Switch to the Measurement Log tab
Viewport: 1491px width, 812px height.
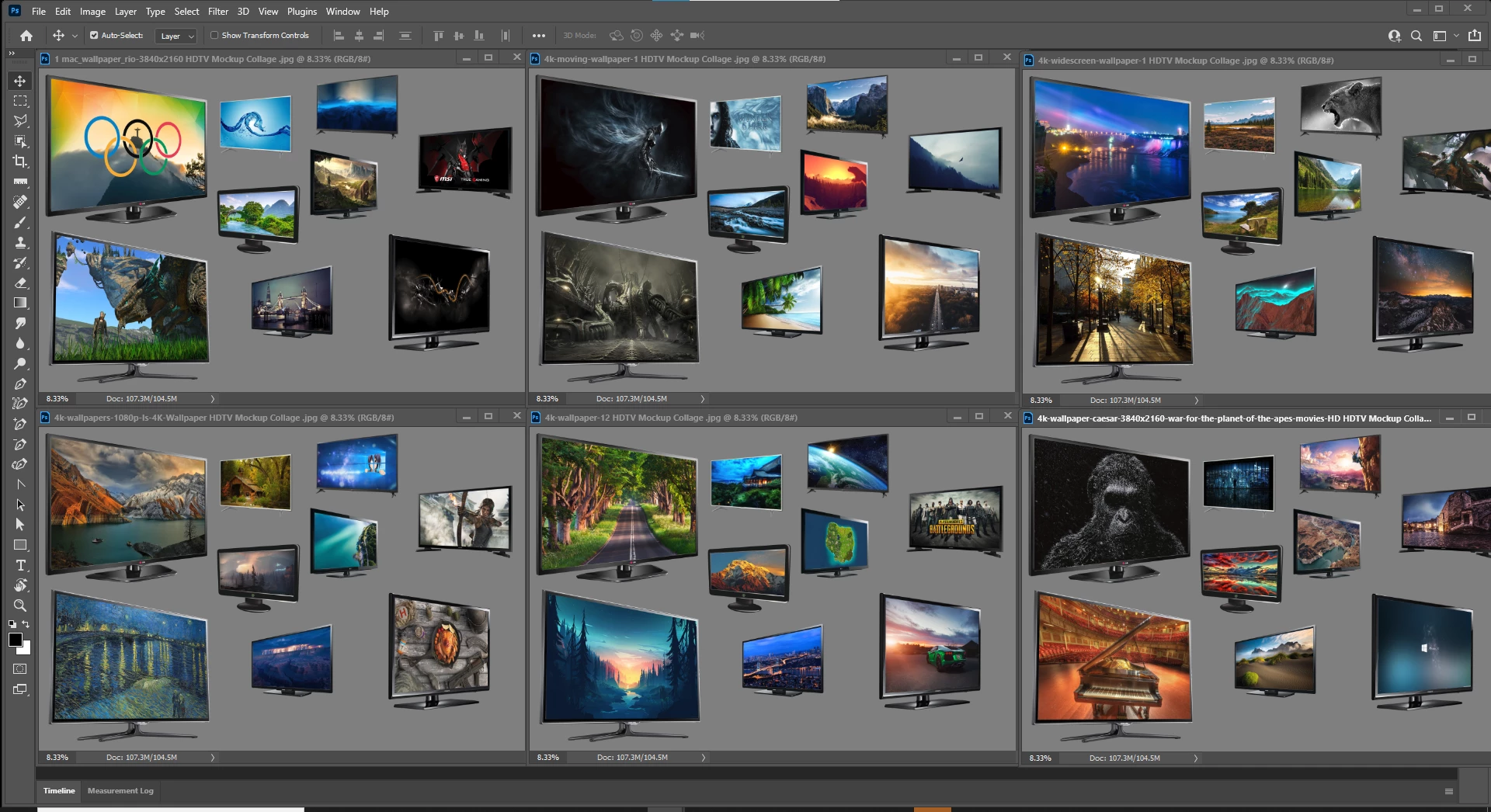point(120,791)
